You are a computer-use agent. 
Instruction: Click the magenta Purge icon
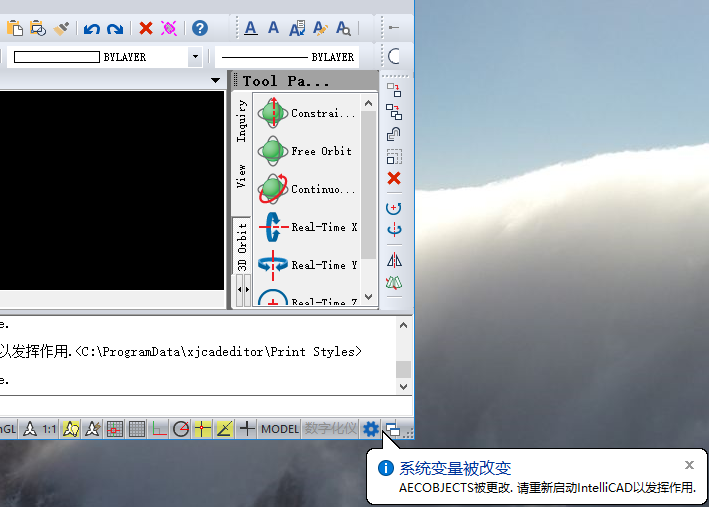coord(169,28)
